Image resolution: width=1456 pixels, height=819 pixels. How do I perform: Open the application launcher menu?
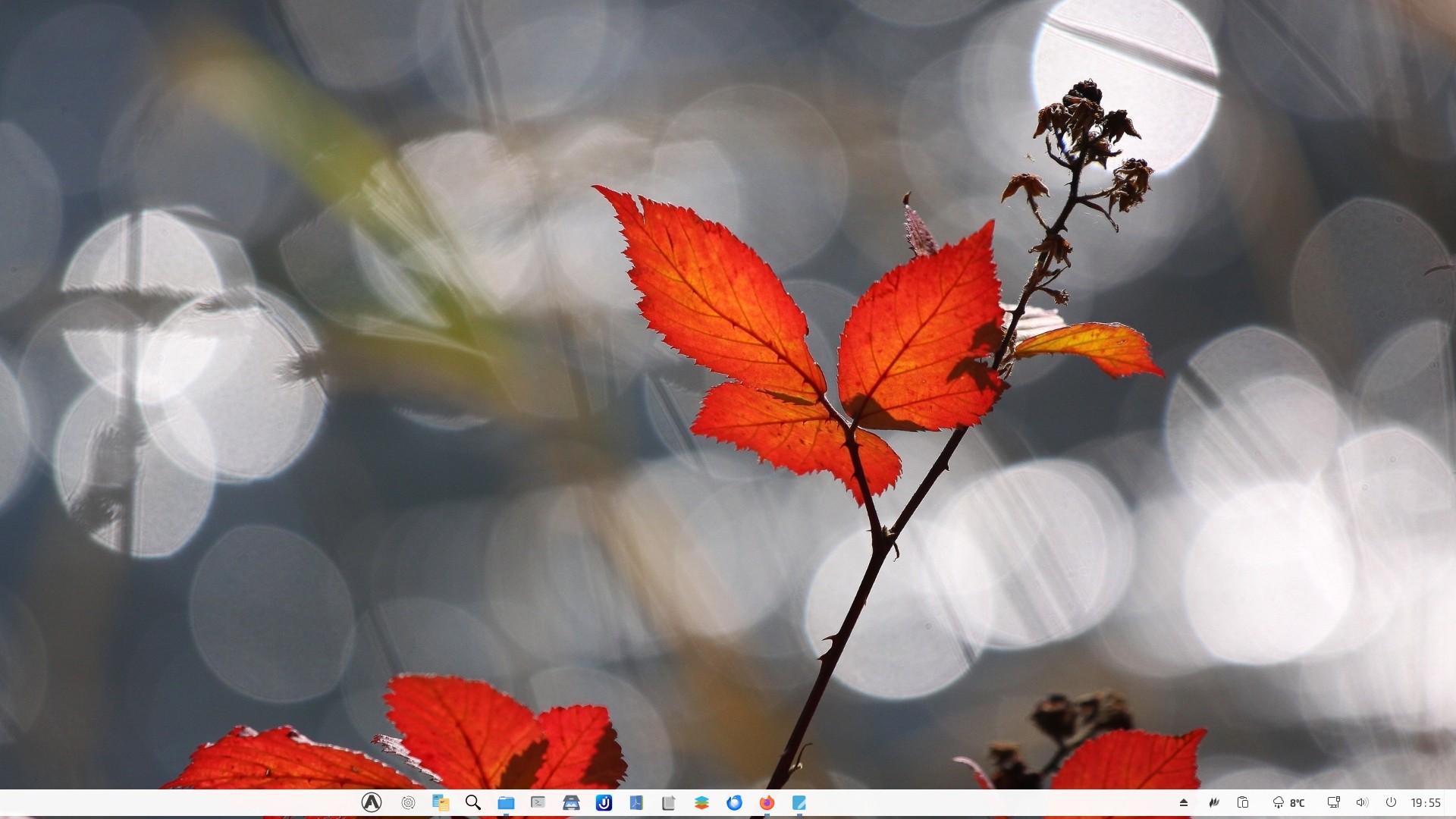(x=371, y=802)
